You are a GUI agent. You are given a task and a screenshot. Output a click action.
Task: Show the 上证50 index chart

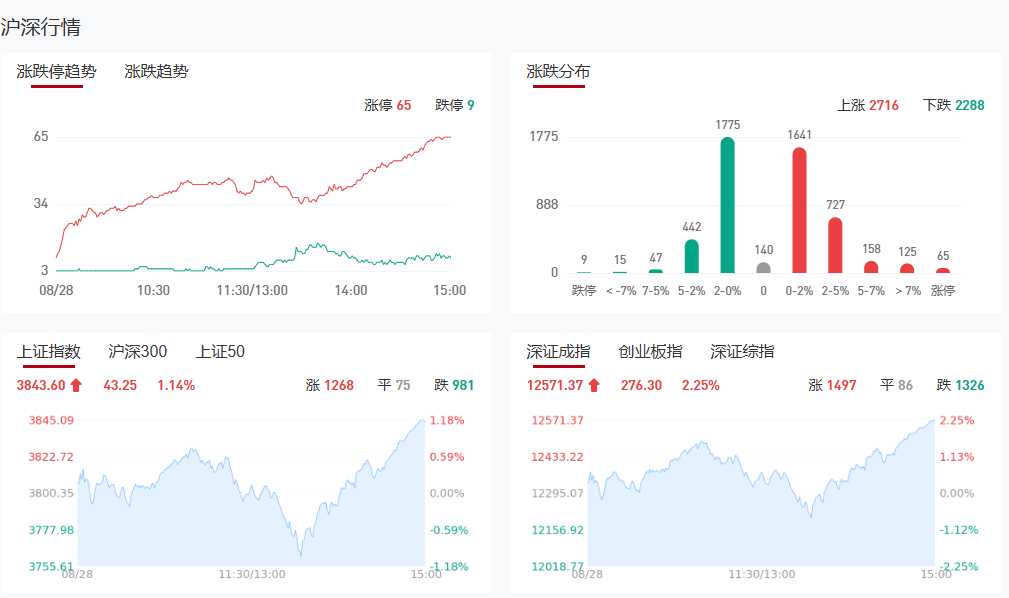[x=220, y=351]
